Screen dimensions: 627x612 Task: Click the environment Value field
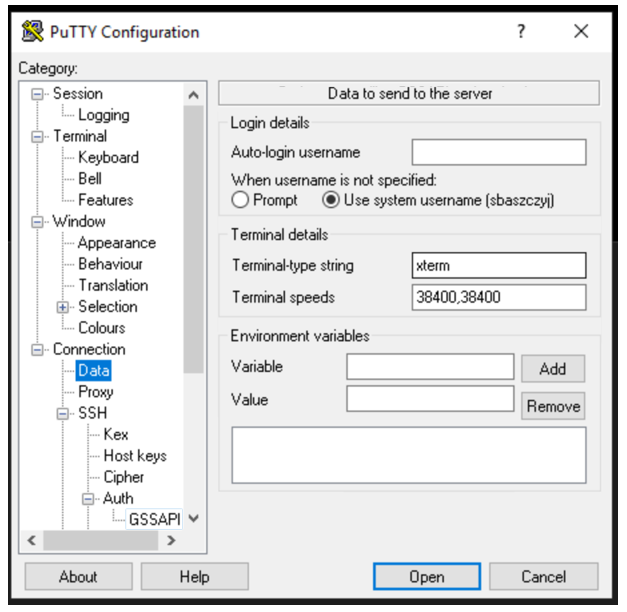tap(430, 398)
